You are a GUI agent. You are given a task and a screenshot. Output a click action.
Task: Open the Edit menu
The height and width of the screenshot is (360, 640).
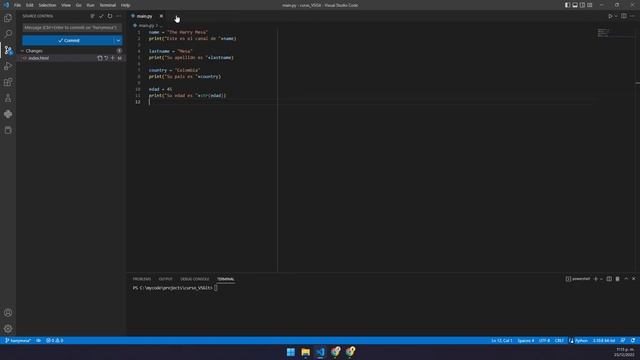coord(30,5)
